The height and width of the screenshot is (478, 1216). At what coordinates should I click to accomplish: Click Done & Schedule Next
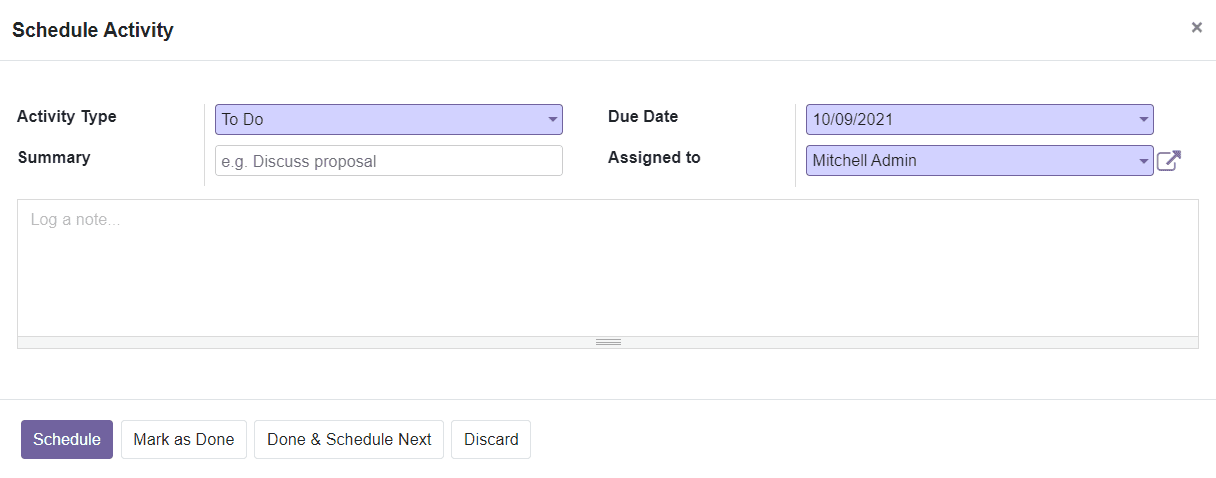coord(349,440)
